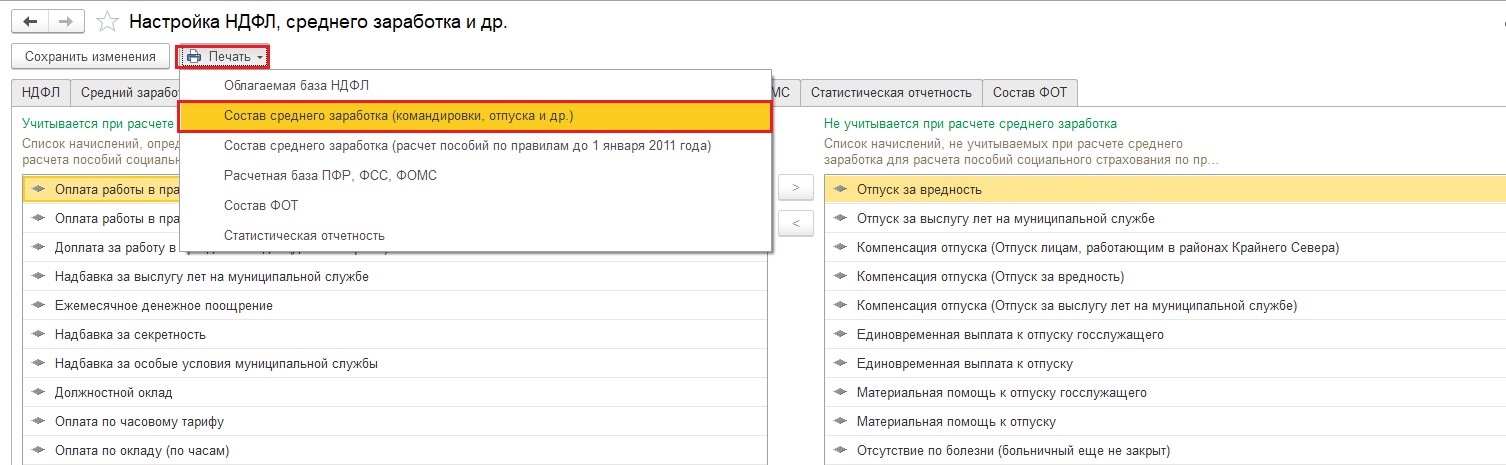1506x465 pixels.
Task: Click the back navigation arrow
Action: coord(30,21)
